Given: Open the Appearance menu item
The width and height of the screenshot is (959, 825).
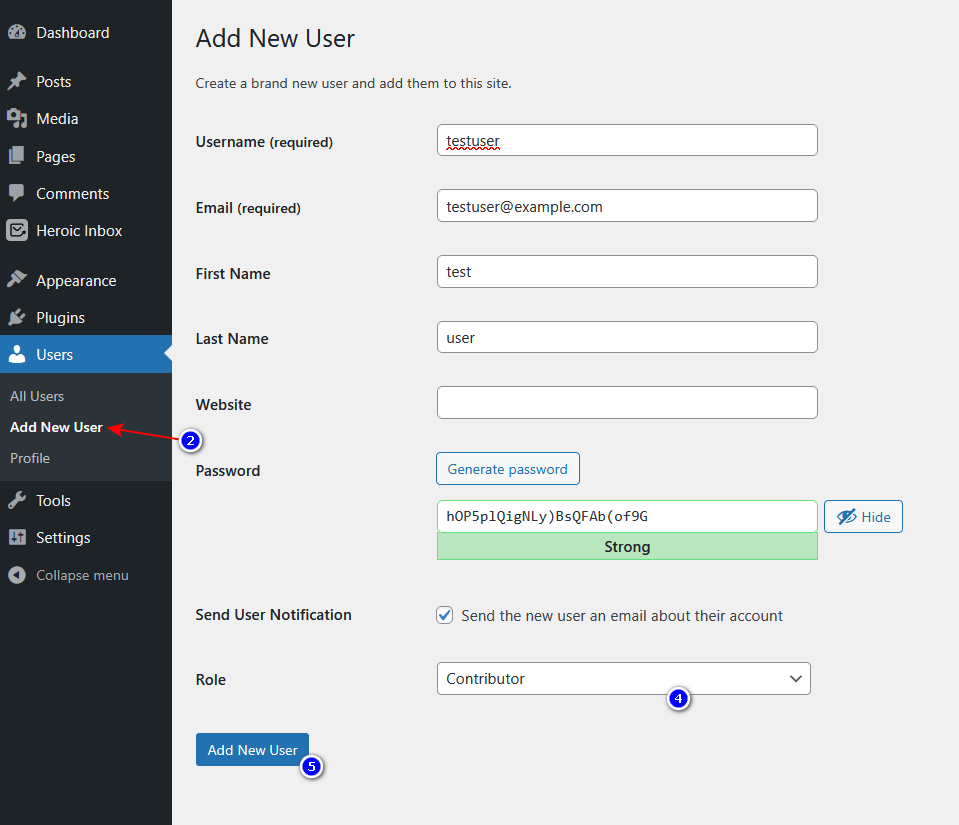Looking at the screenshot, I should [x=76, y=280].
